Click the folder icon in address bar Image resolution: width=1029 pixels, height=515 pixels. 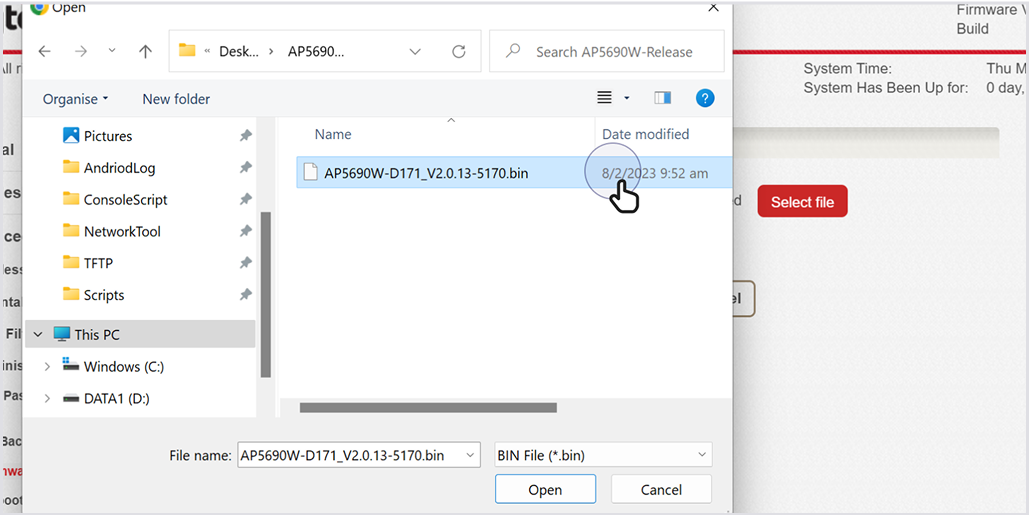click(x=187, y=51)
